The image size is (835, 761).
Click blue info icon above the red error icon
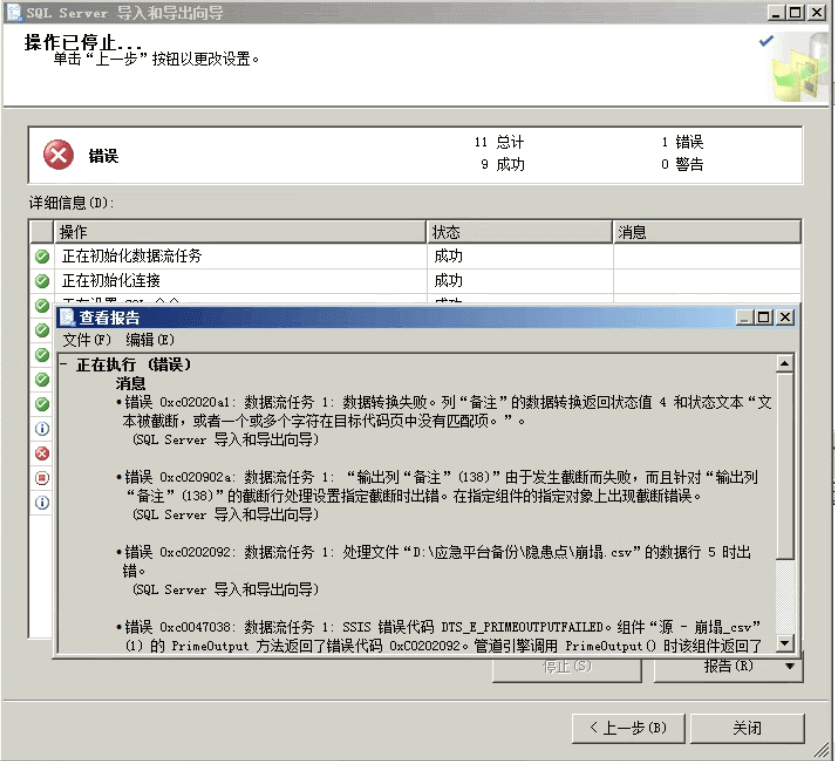(42, 429)
